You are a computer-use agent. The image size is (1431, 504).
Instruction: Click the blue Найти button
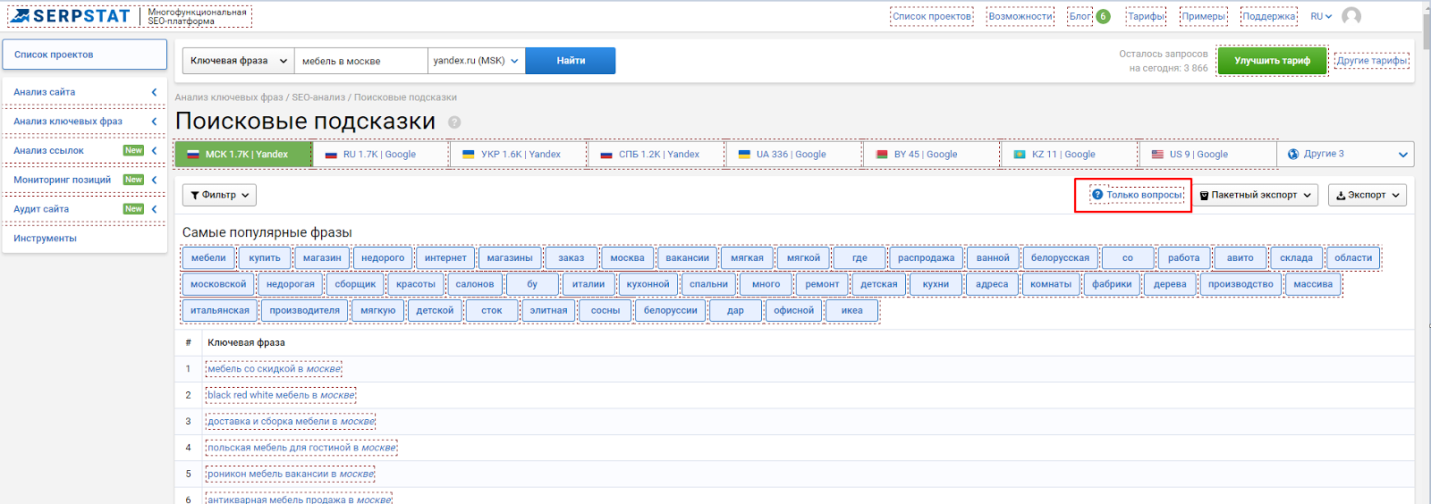pyautogui.click(x=571, y=60)
